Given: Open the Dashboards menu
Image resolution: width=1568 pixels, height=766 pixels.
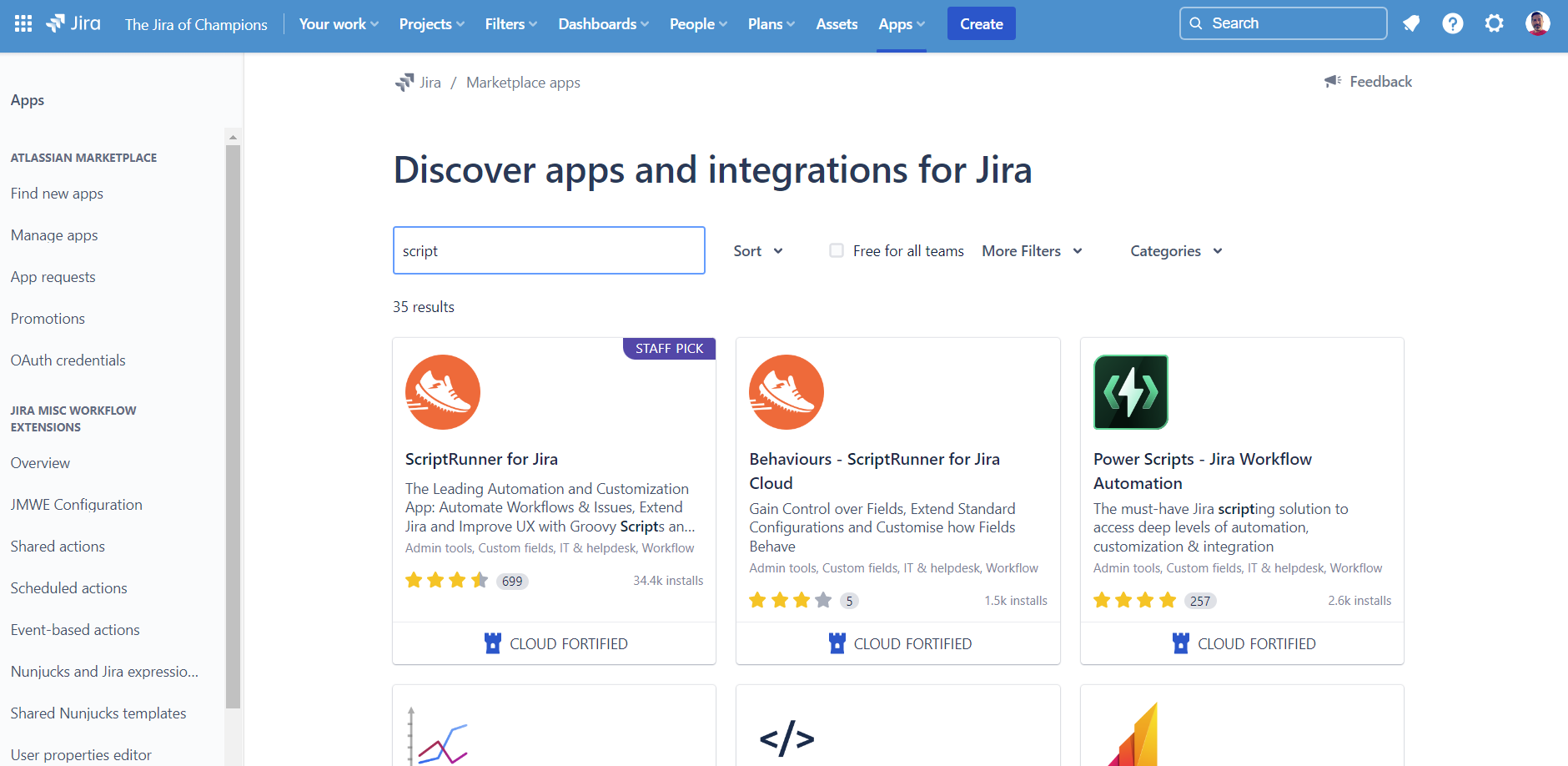Looking at the screenshot, I should click(602, 23).
